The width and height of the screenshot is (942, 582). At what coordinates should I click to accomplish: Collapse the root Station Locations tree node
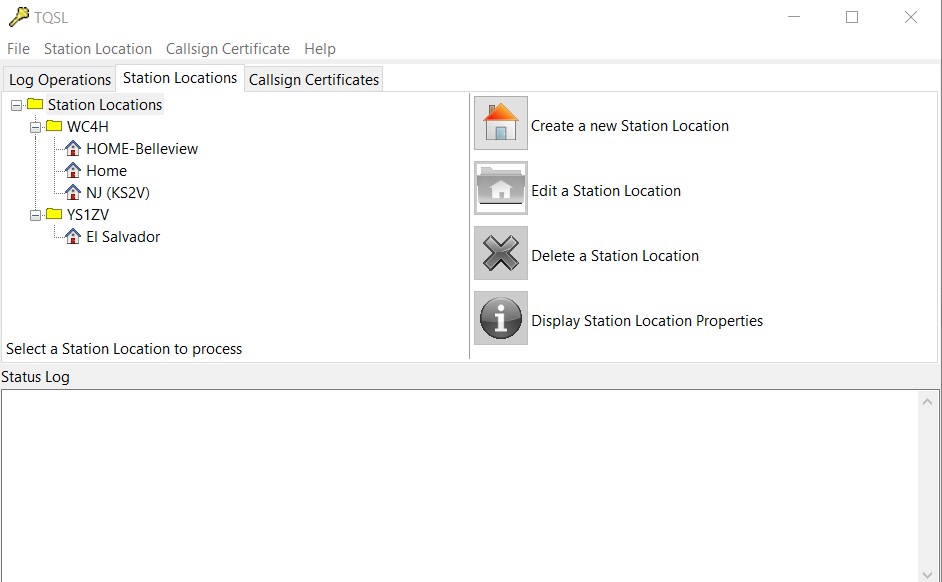tap(16, 105)
